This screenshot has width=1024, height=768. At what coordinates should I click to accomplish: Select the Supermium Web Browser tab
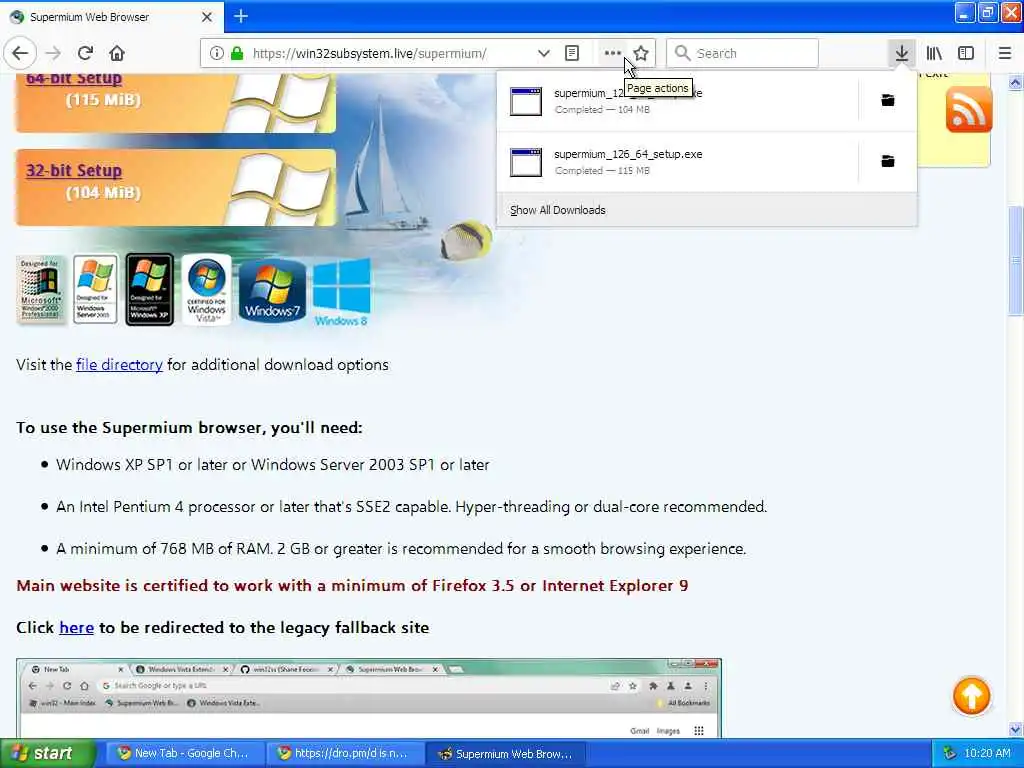pos(112,17)
